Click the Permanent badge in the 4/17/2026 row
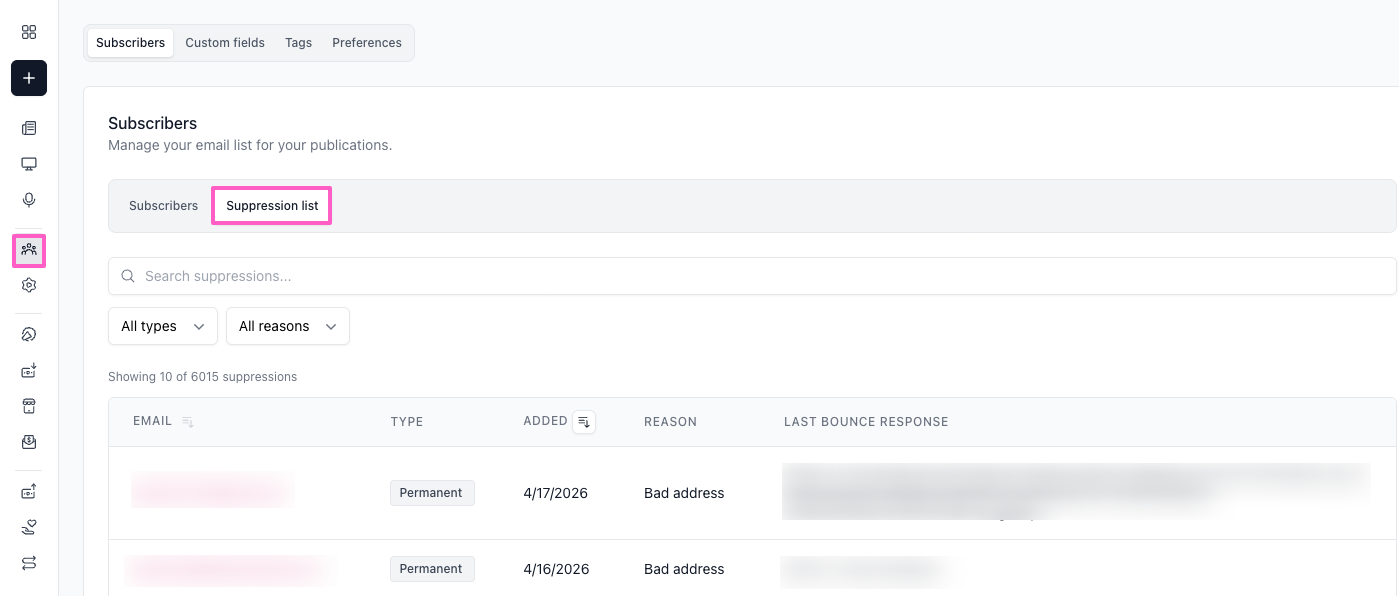1399x596 pixels. coord(432,493)
